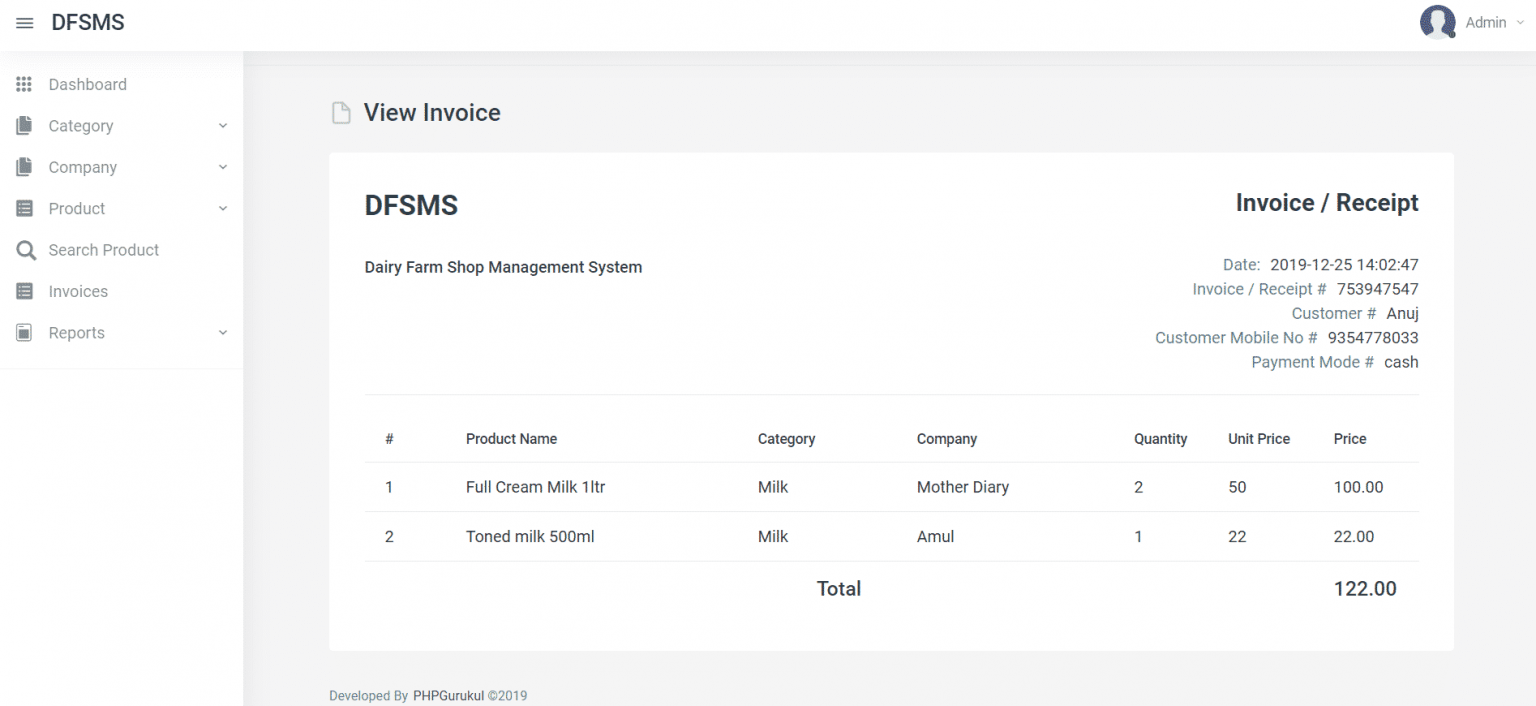
Task: Click the price value 22.00
Action: click(x=1354, y=537)
